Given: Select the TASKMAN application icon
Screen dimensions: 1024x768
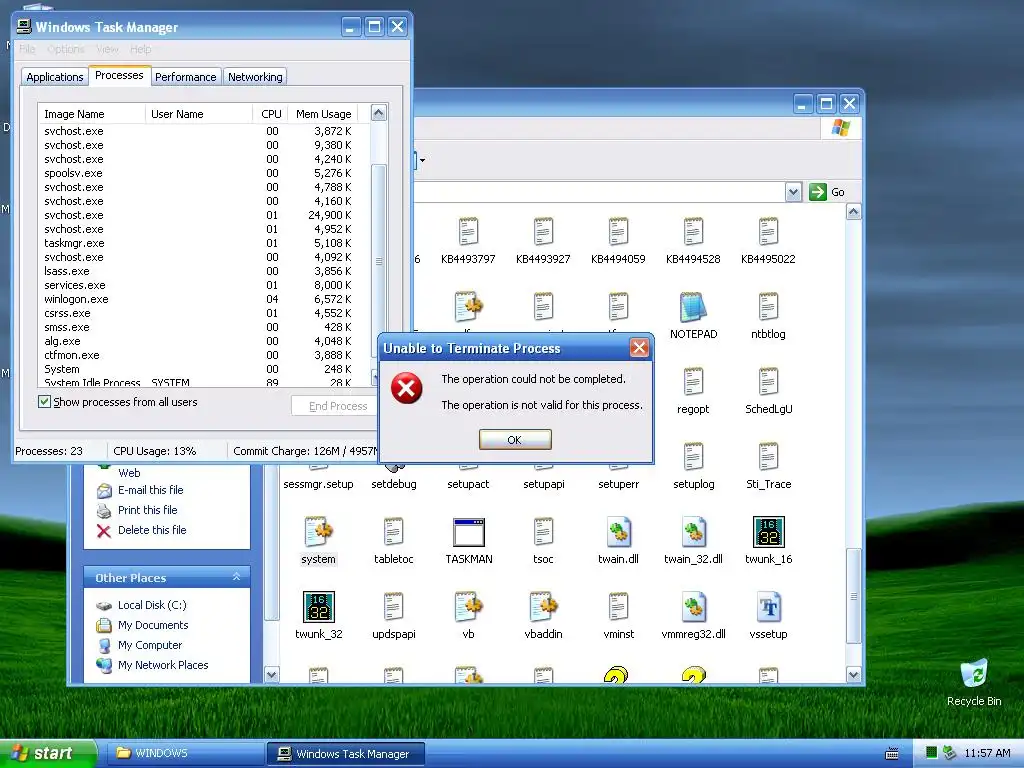Looking at the screenshot, I should [469, 532].
